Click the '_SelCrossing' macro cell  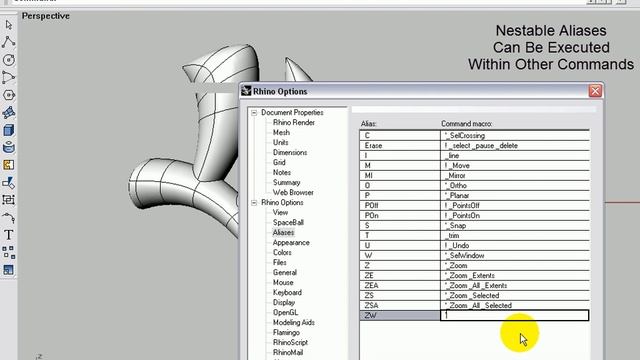point(515,135)
